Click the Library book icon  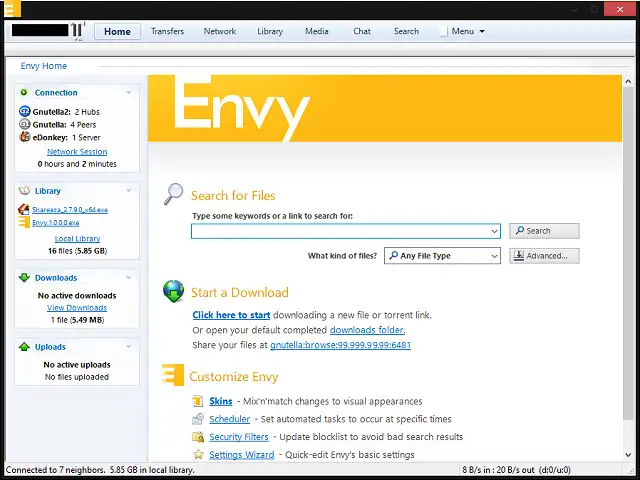[x=24, y=191]
